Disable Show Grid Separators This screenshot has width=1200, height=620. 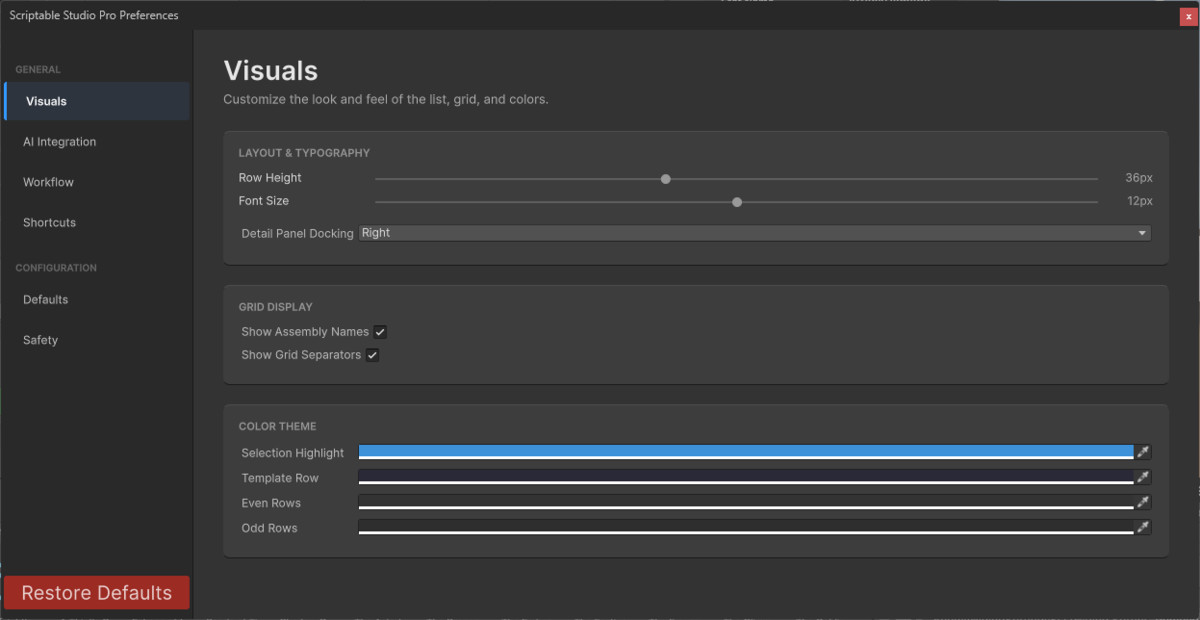tap(372, 354)
